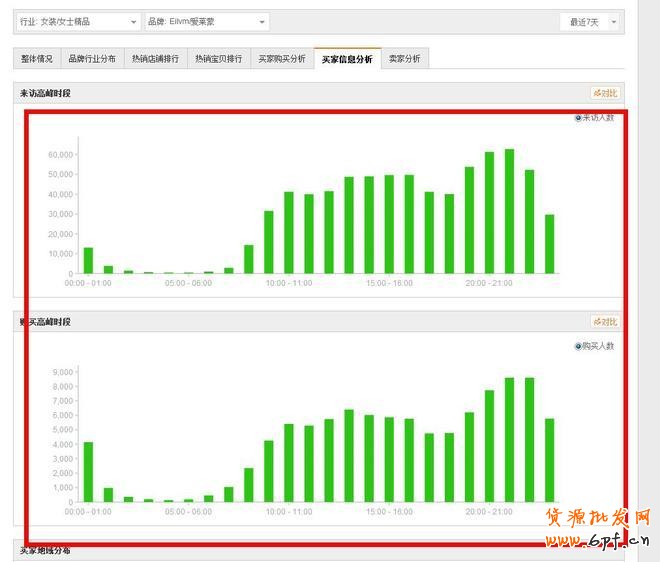Open the 品牌行业分布 tab

[x=92, y=59]
